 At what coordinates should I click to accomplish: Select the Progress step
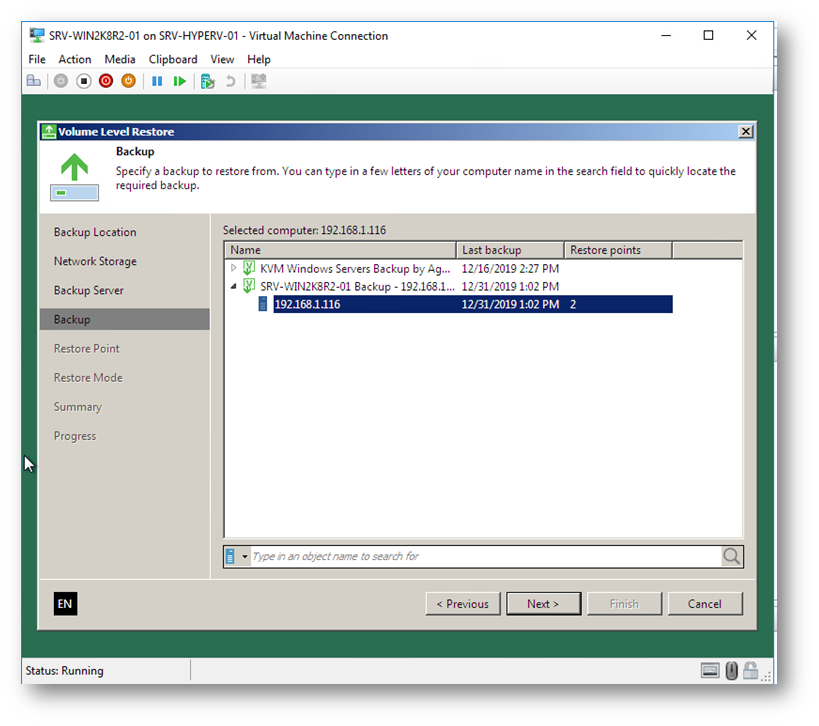tap(75, 436)
